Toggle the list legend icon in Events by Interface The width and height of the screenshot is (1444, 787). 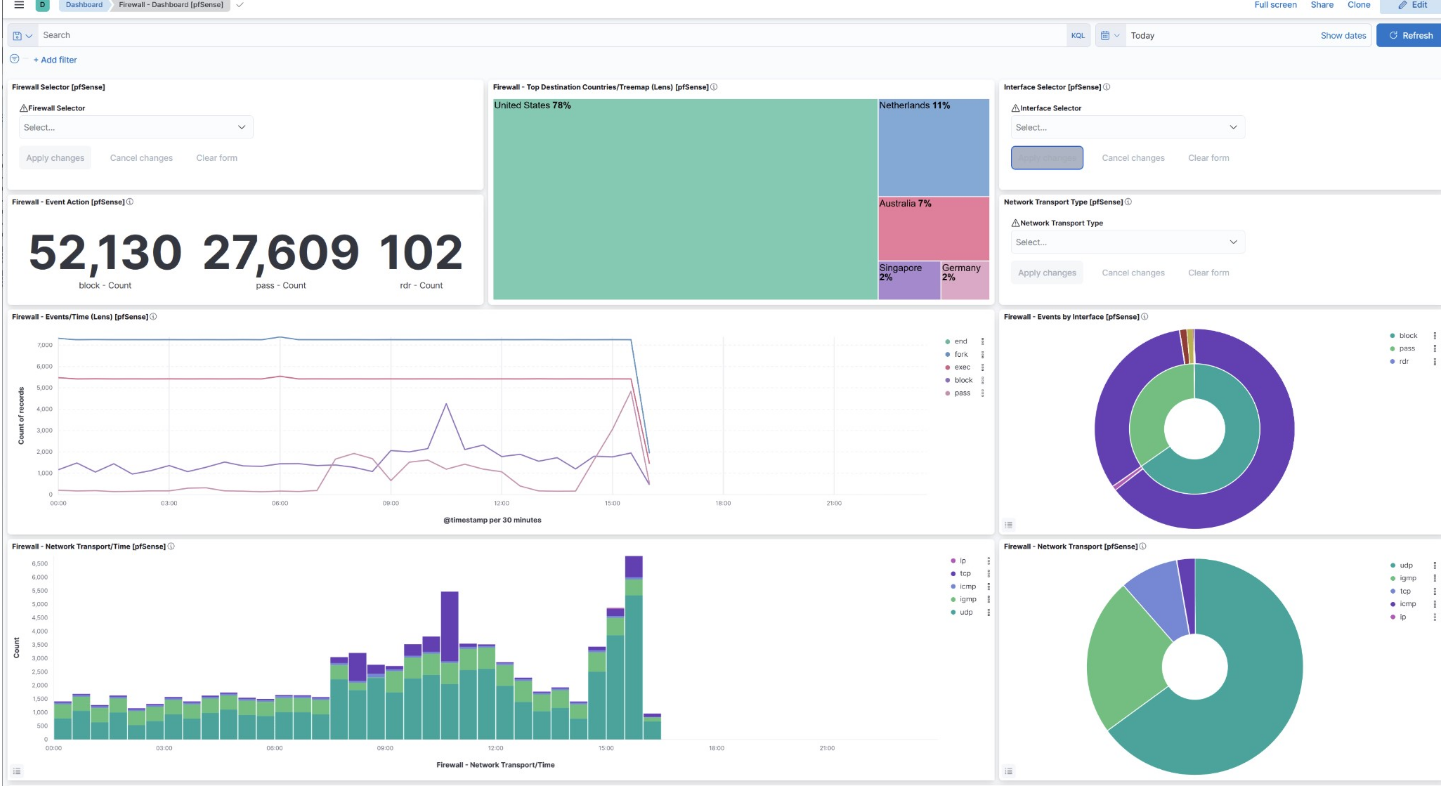1009,524
